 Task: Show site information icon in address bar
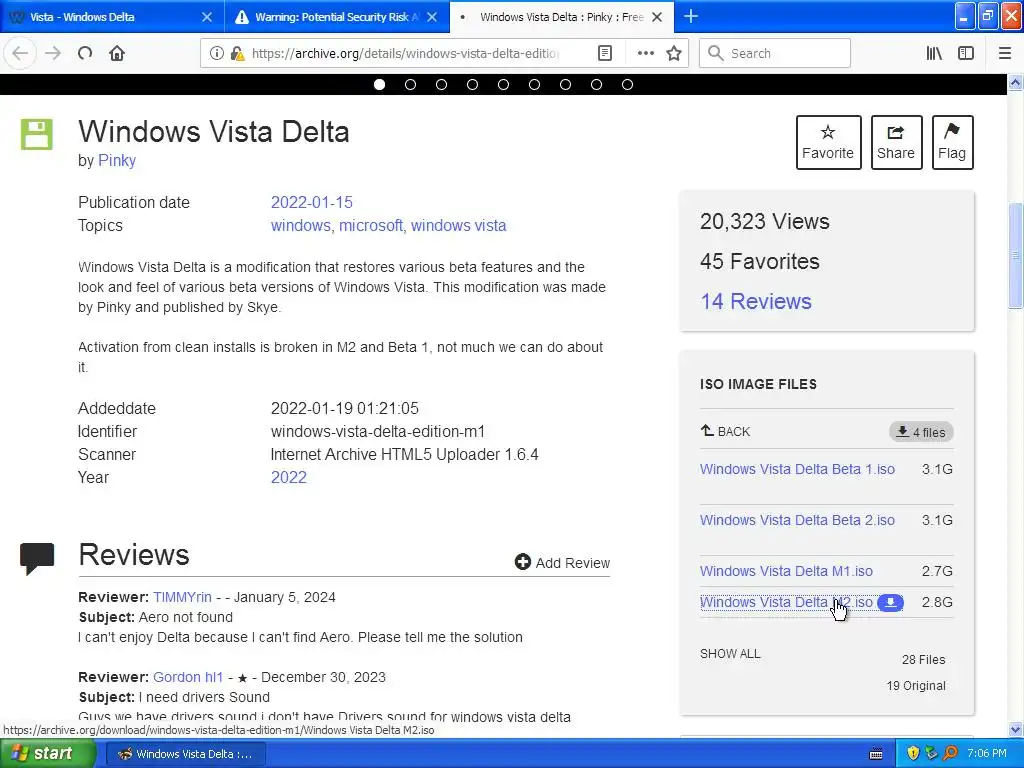[x=216, y=53]
